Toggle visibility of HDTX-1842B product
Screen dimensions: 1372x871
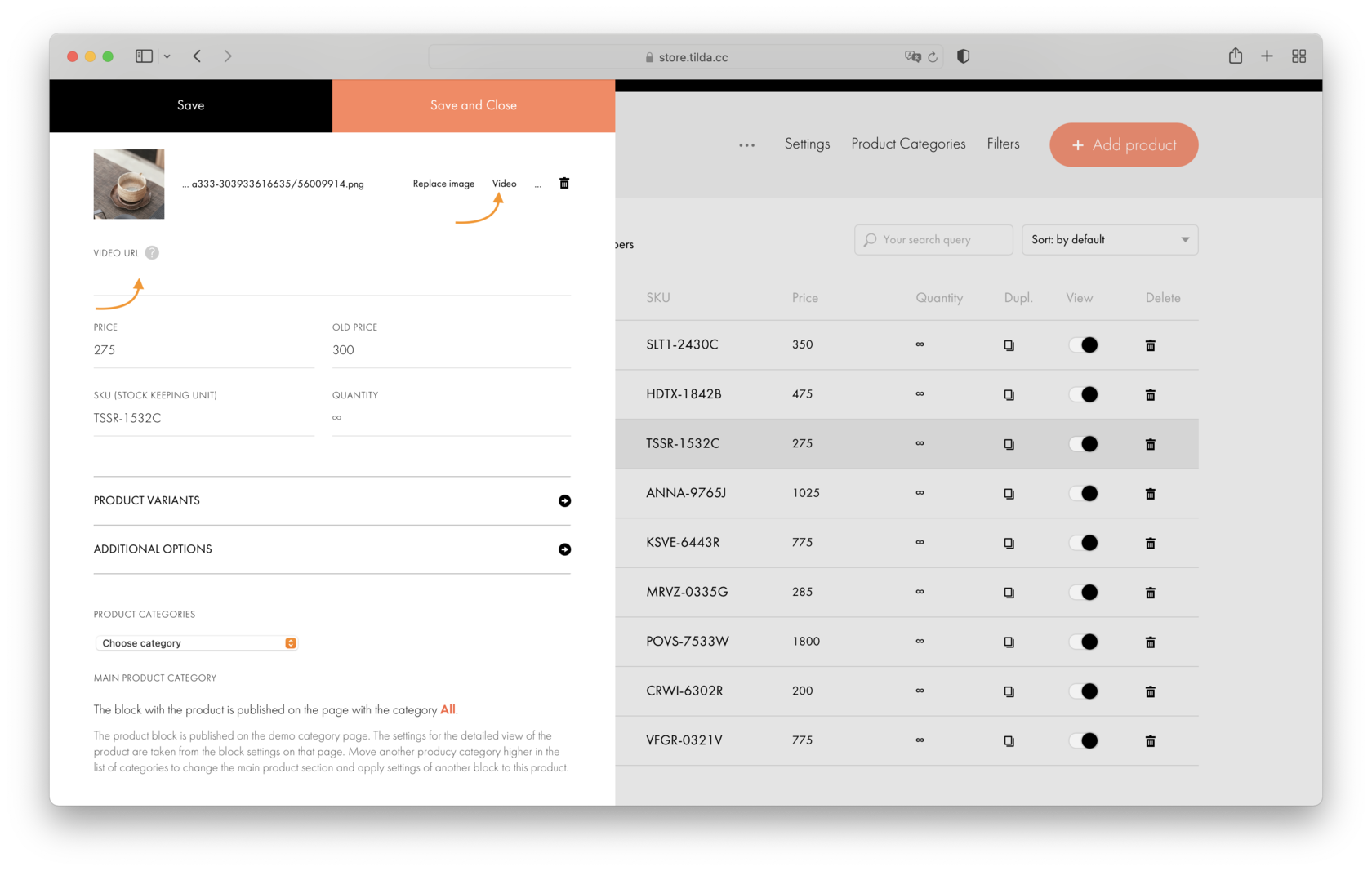(x=1084, y=395)
